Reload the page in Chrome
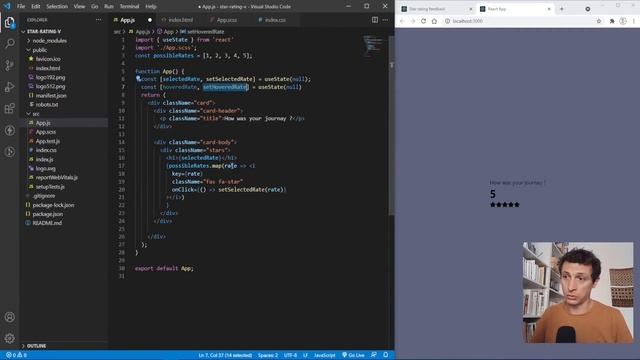 pos(424,21)
